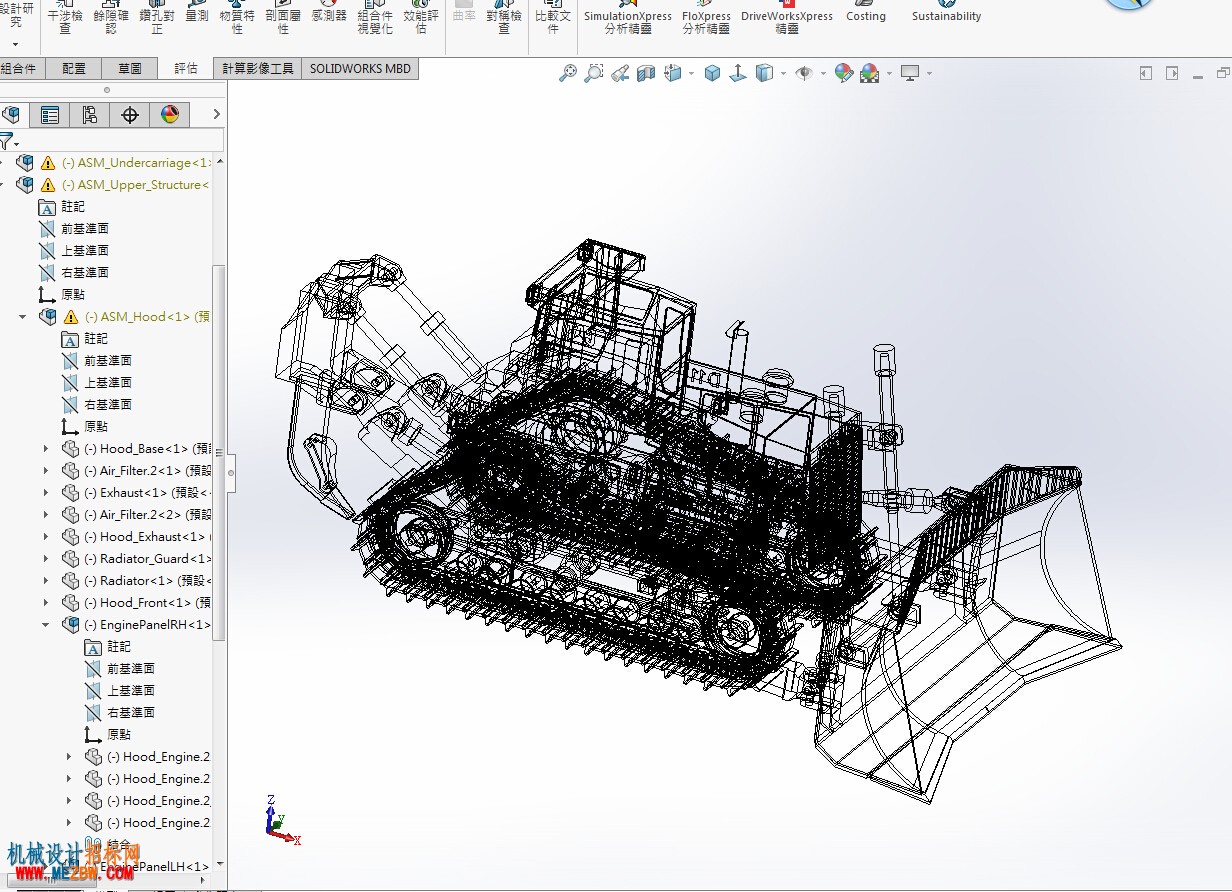Select the ConfigurationManager tab icon

pos(90,115)
